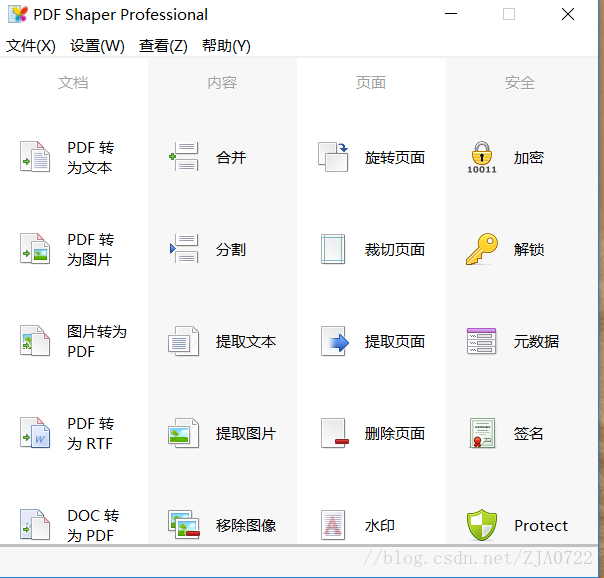The height and width of the screenshot is (578, 604).
Task: Click the 安全 column header
Action: click(x=520, y=83)
